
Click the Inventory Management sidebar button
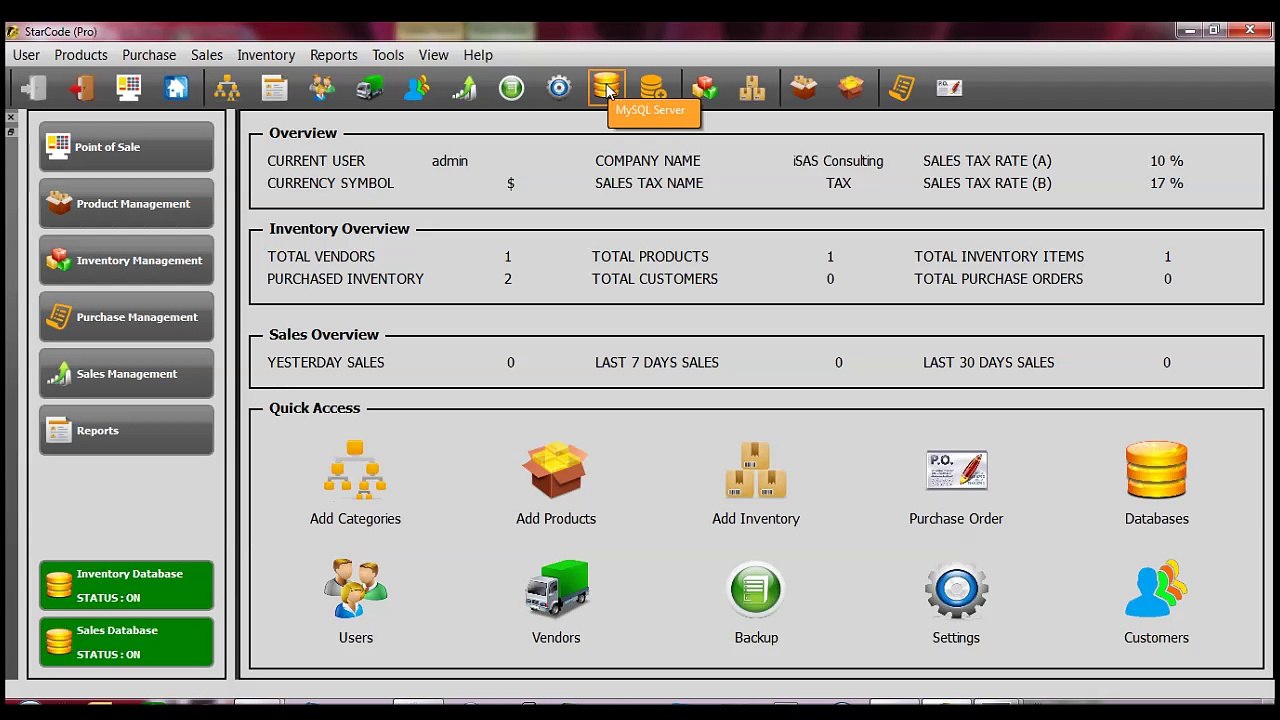[x=126, y=260]
